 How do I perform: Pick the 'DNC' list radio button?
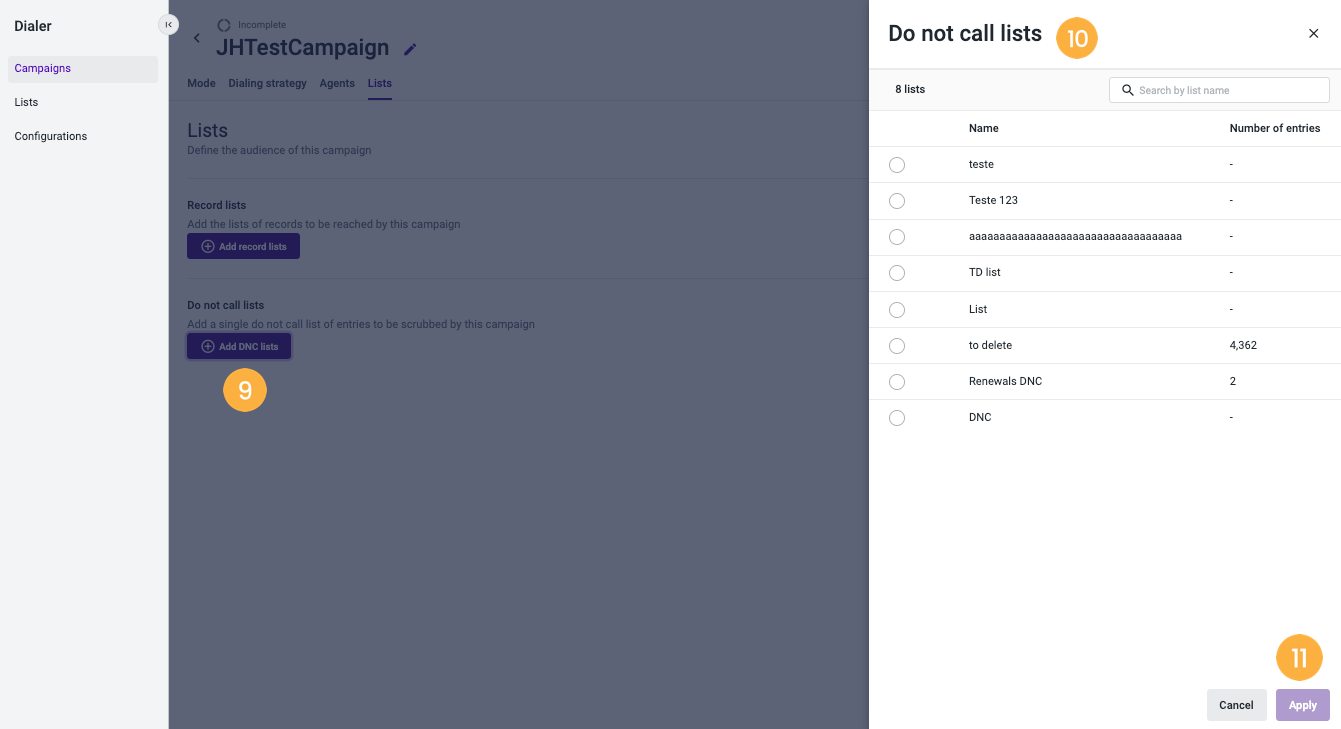(897, 418)
